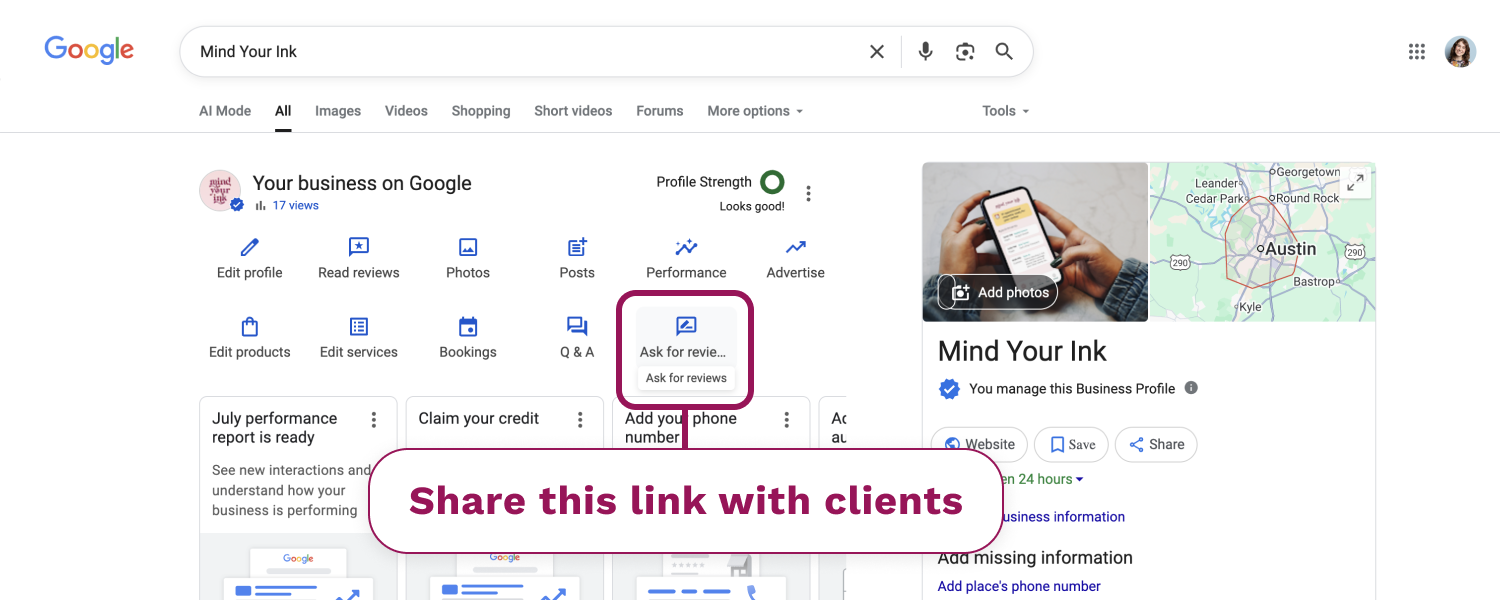This screenshot has height=600, width=1500.
Task: Open the Bookings shortcut
Action: pyautogui.click(x=468, y=338)
